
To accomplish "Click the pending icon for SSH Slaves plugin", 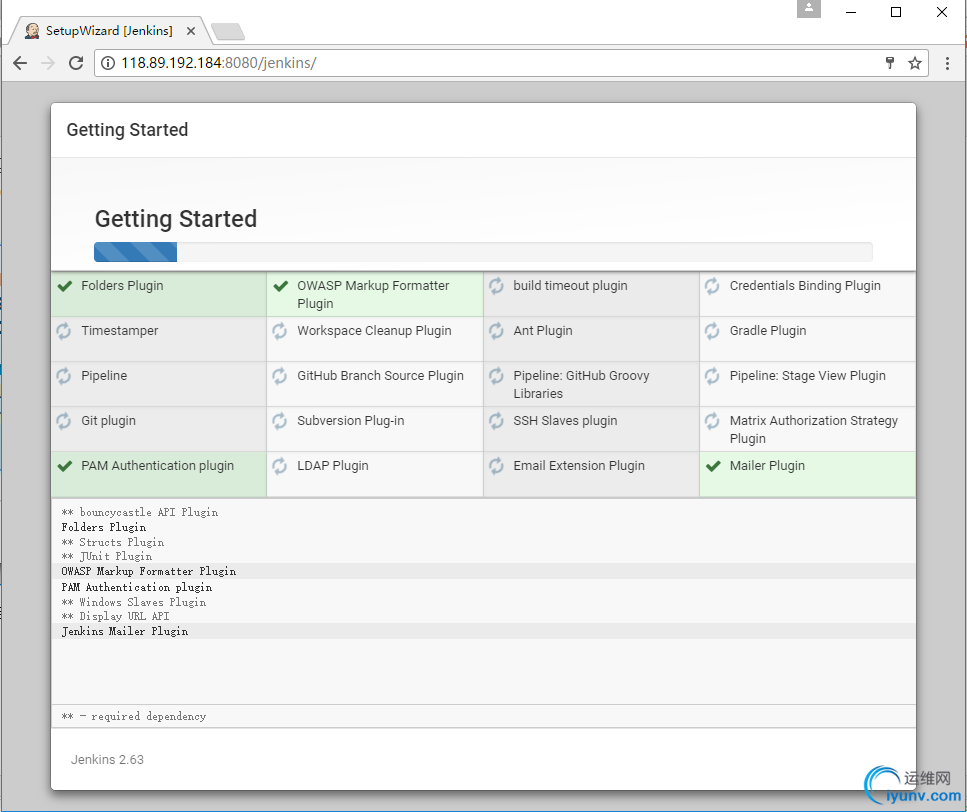I will pos(496,421).
